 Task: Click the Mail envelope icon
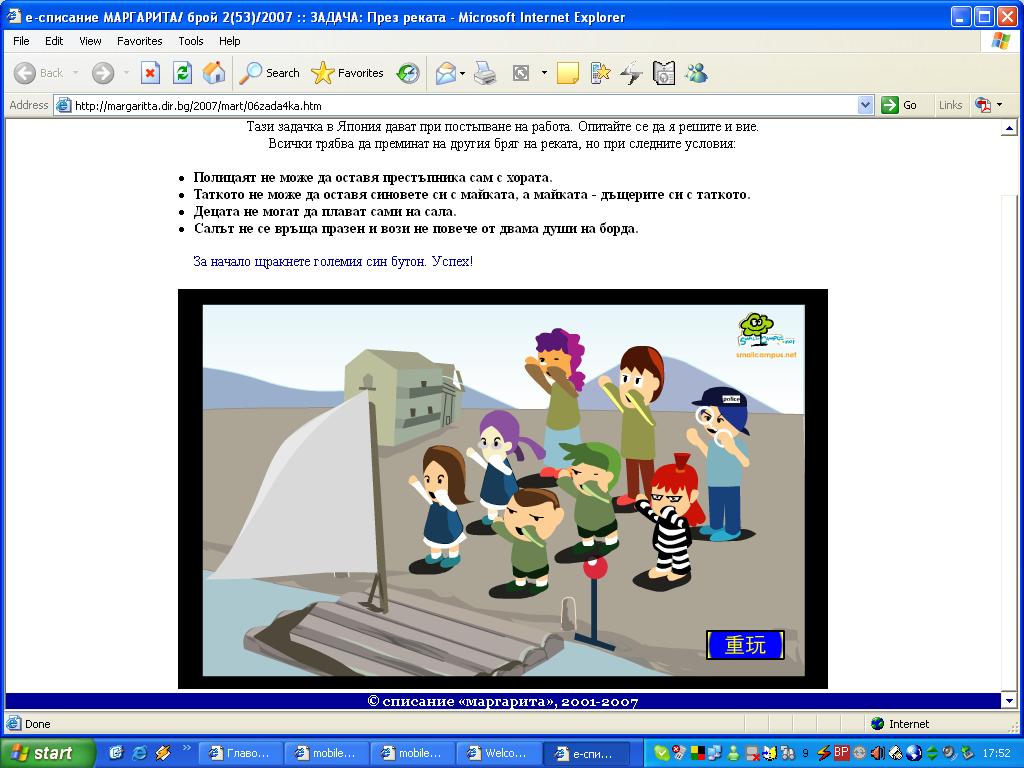pyautogui.click(x=445, y=73)
